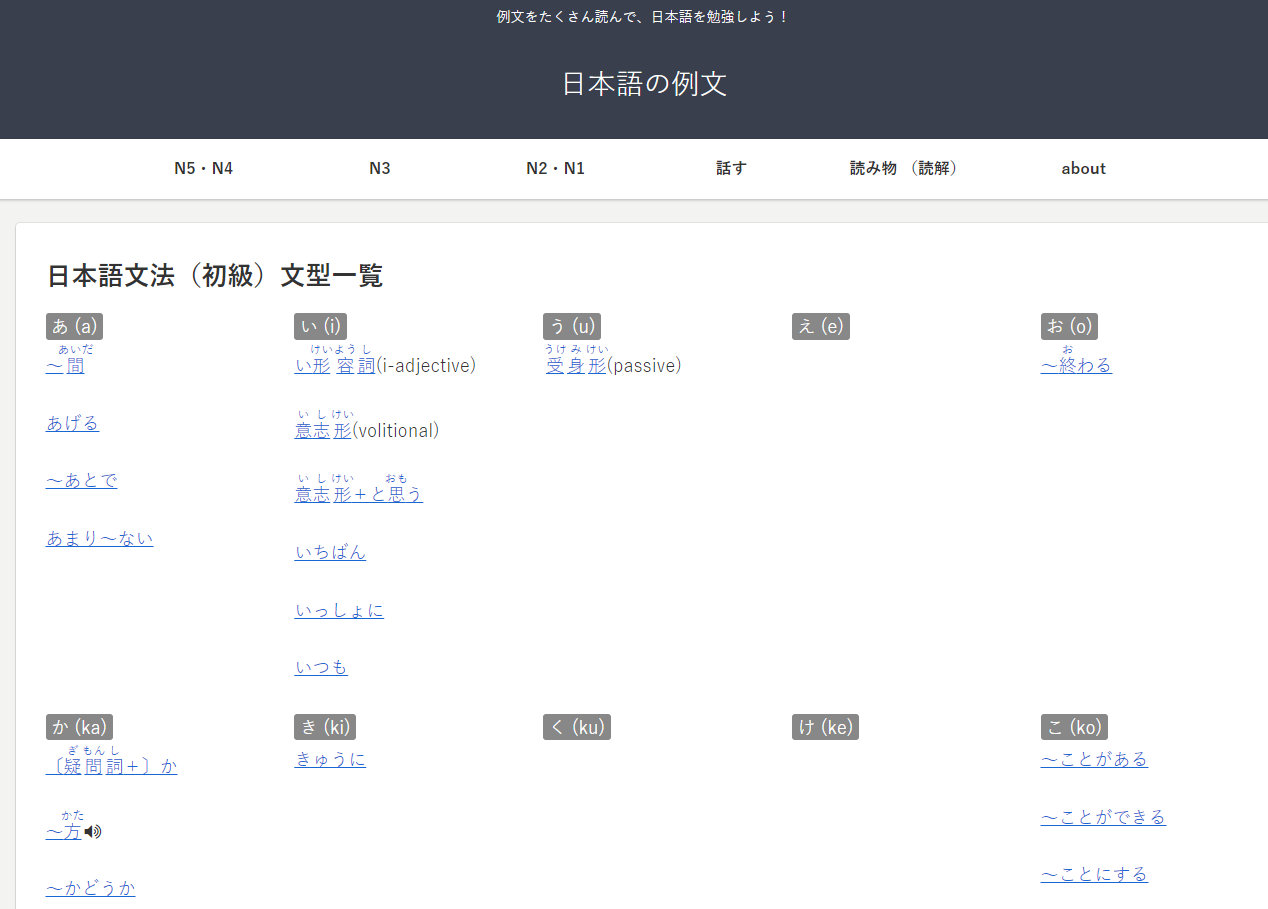Screen dimensions: 1268x909
Task: Open the 〜ことができる link
Action: coord(1103,817)
